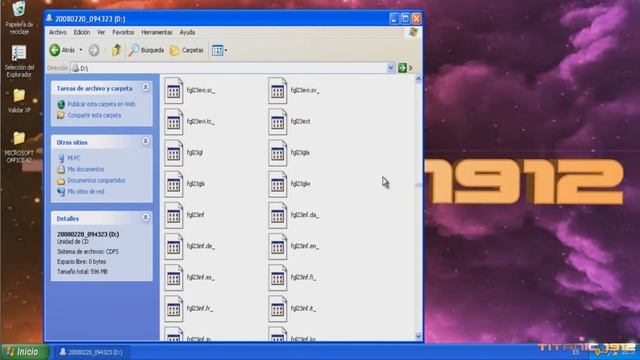Select the fgl23inf.it_ file icon

[278, 309]
